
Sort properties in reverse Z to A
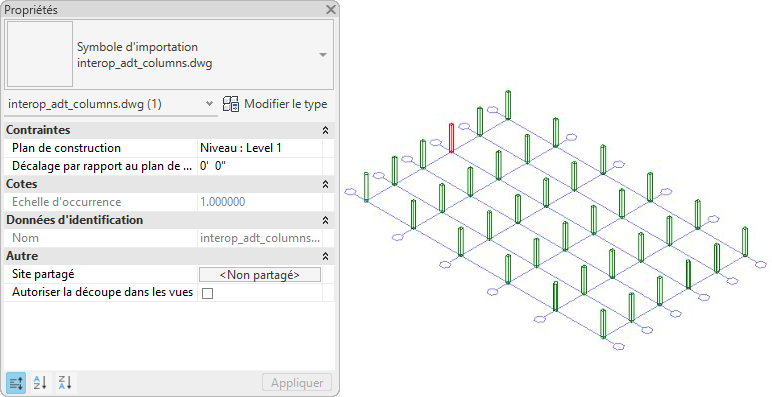[x=65, y=382]
